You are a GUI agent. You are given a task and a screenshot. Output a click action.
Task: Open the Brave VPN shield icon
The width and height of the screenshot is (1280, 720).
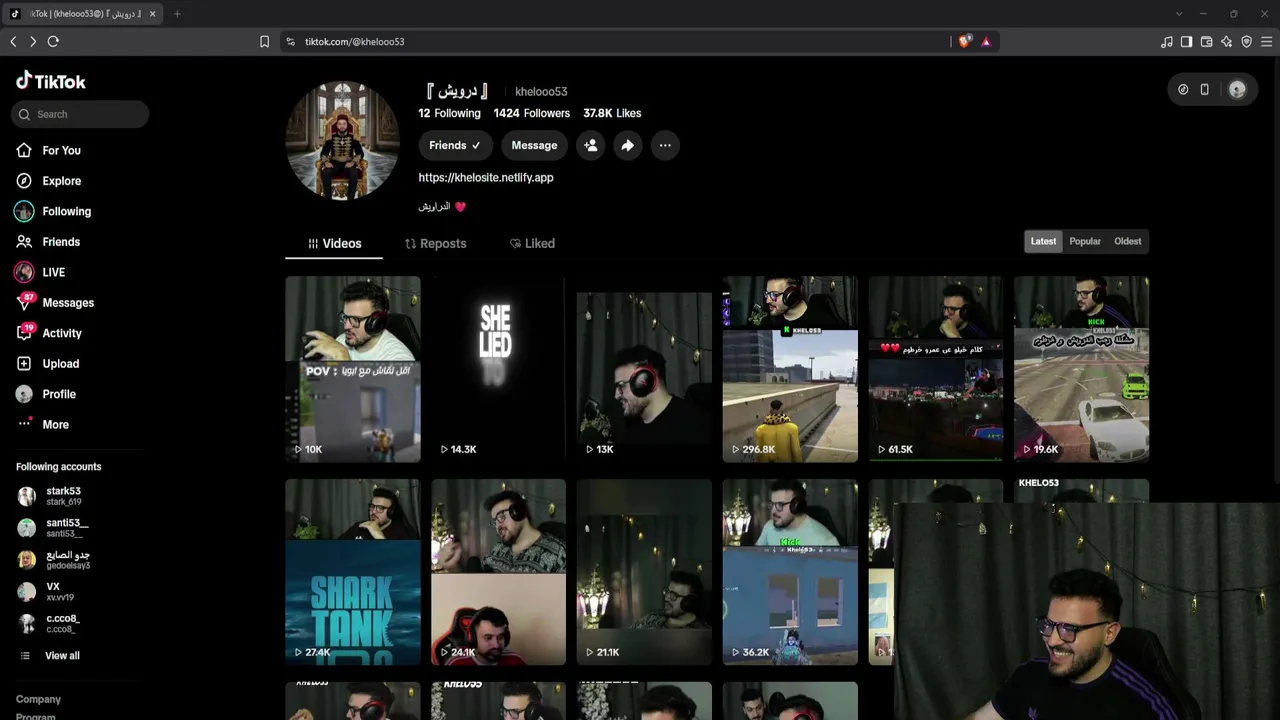[x=1246, y=42]
